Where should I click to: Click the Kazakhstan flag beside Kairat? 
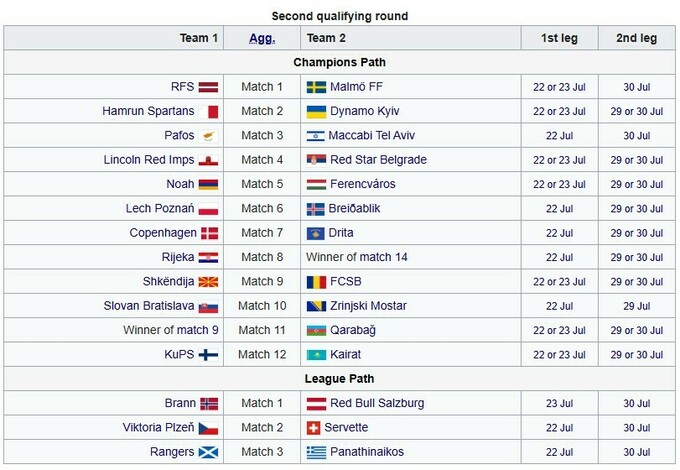pyautogui.click(x=316, y=354)
